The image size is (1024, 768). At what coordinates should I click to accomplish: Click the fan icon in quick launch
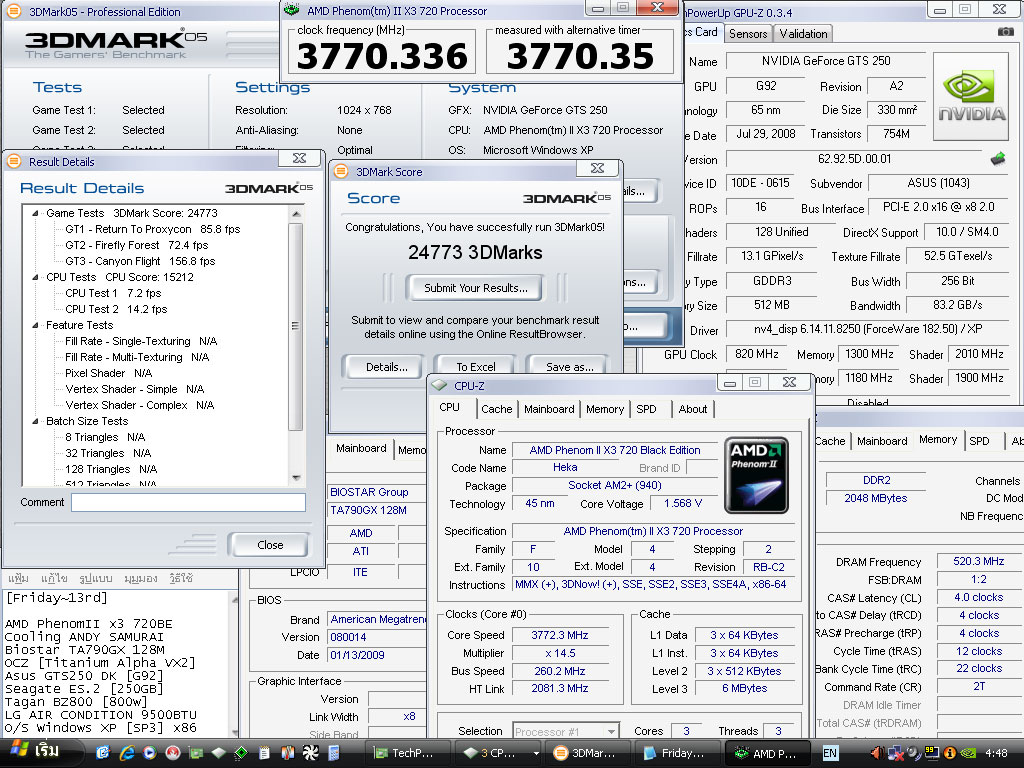[310, 752]
